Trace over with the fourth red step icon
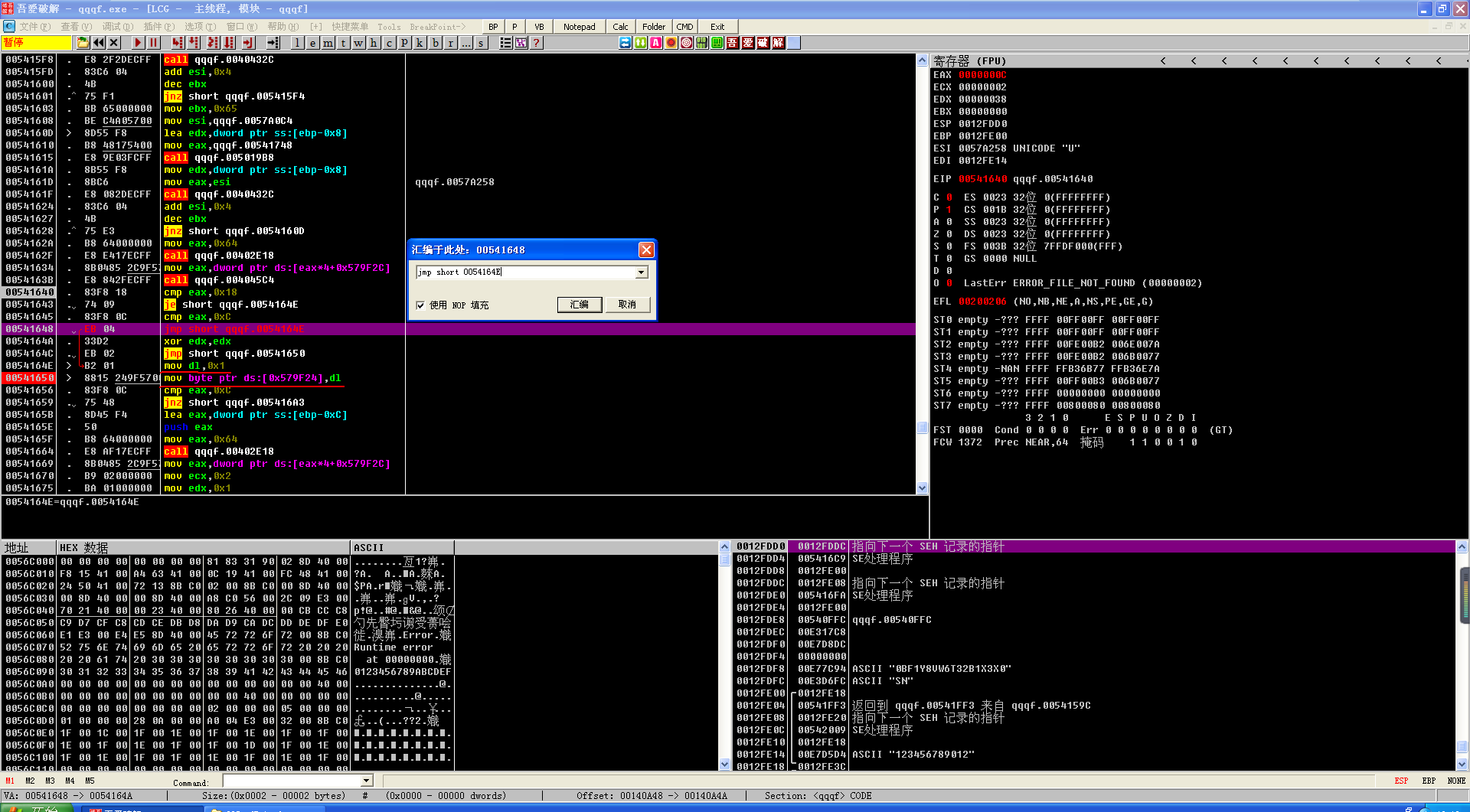This screenshot has width=1470, height=812. 230,43
